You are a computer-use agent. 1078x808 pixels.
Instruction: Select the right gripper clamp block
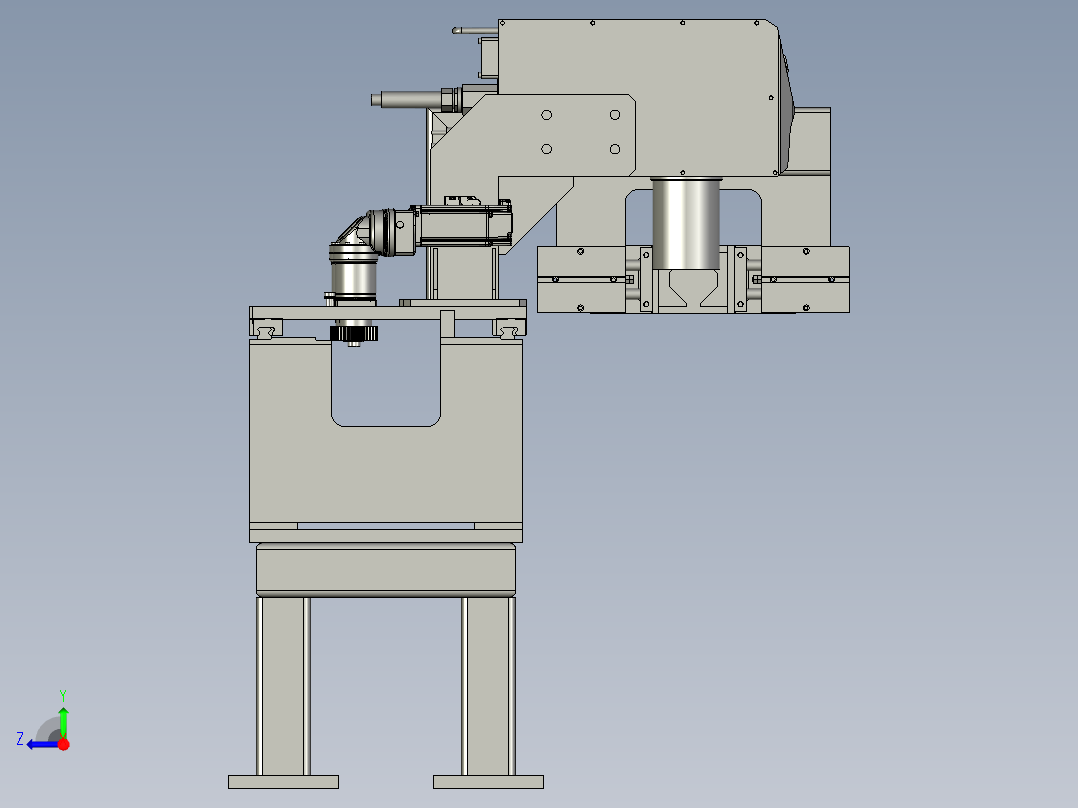tap(805, 279)
